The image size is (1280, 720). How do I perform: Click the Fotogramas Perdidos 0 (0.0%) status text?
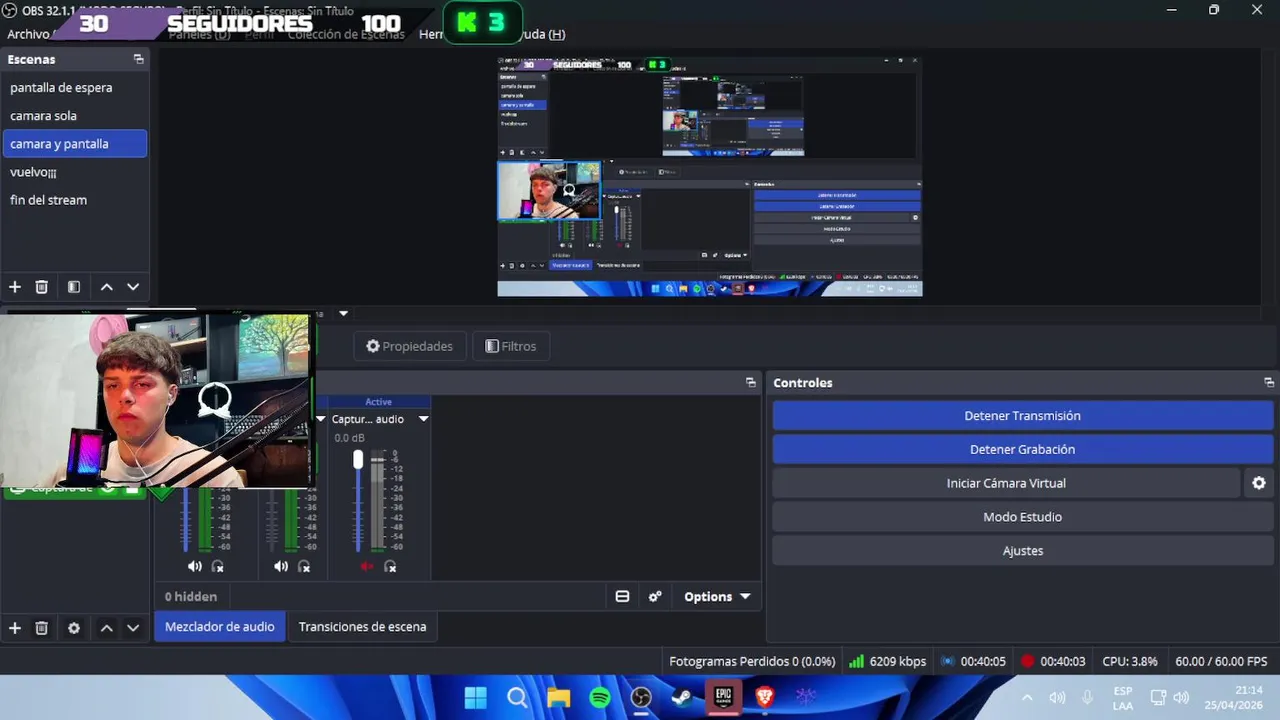(x=752, y=661)
